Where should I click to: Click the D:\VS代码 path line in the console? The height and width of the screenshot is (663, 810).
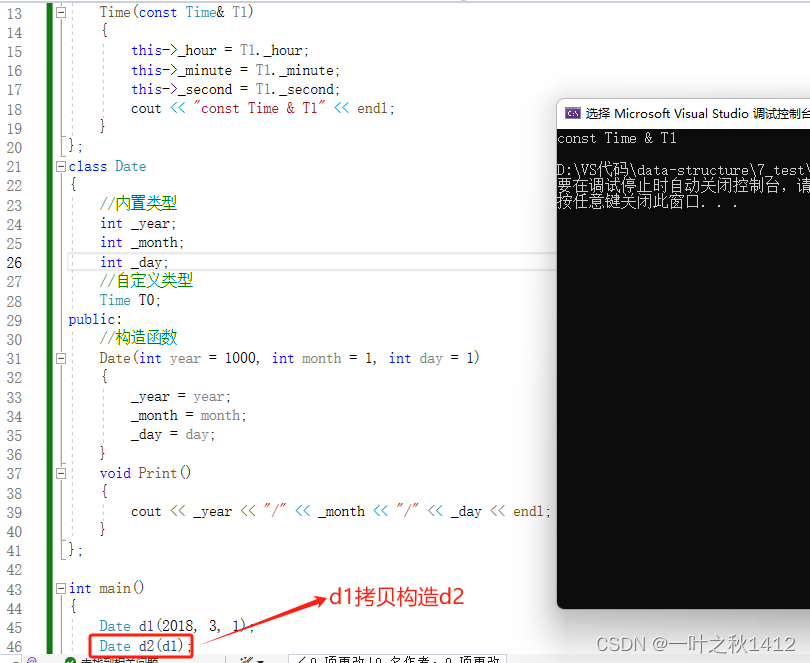pos(683,169)
